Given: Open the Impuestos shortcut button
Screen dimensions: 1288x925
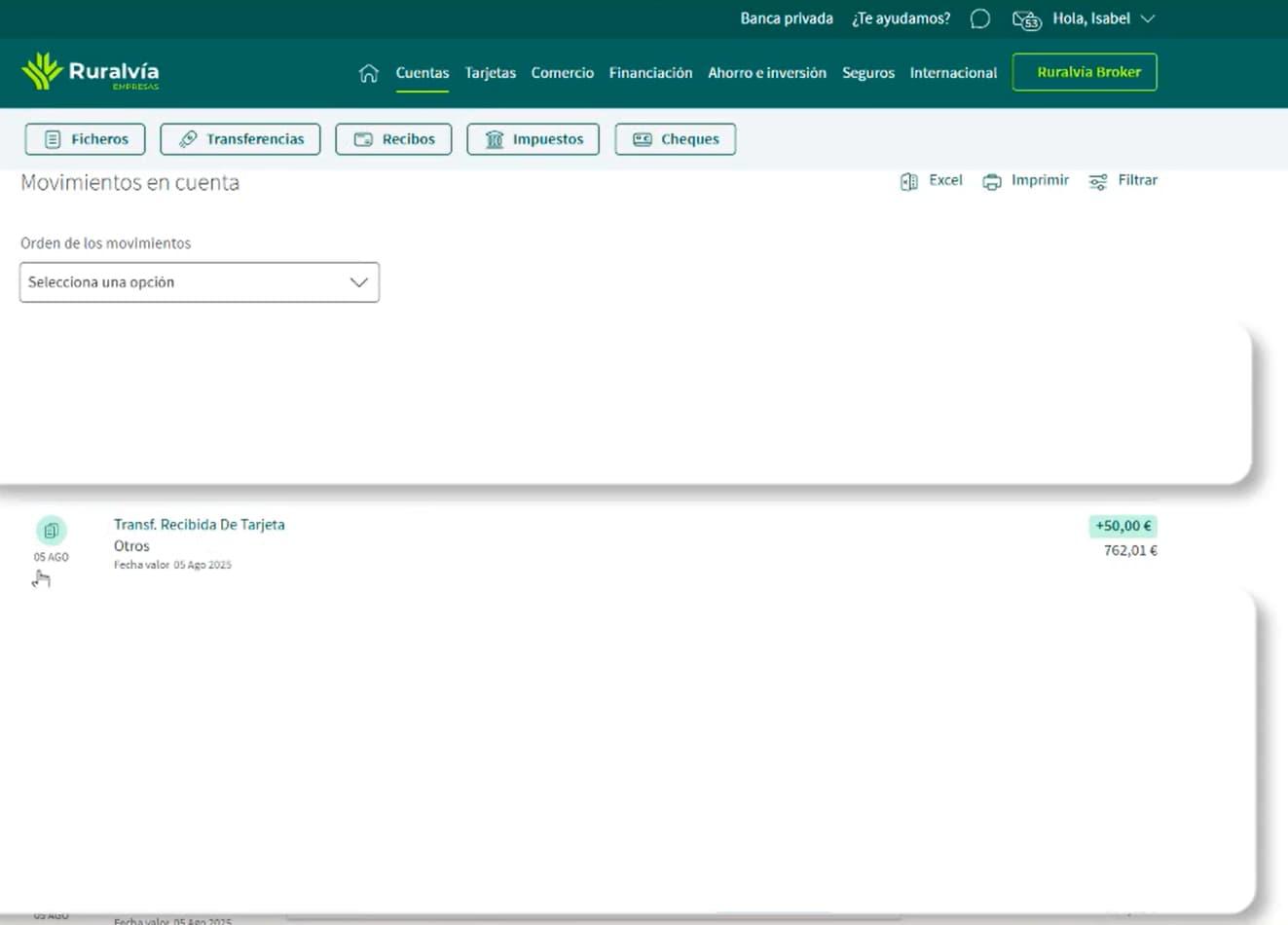Looking at the screenshot, I should click(534, 139).
